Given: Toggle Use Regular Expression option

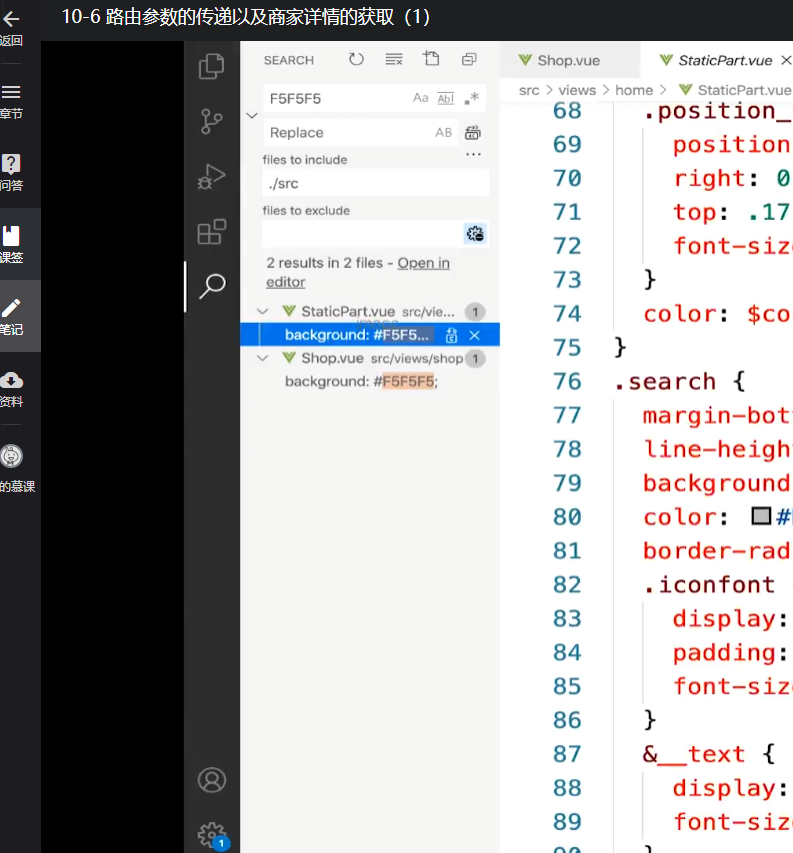Looking at the screenshot, I should [472, 98].
